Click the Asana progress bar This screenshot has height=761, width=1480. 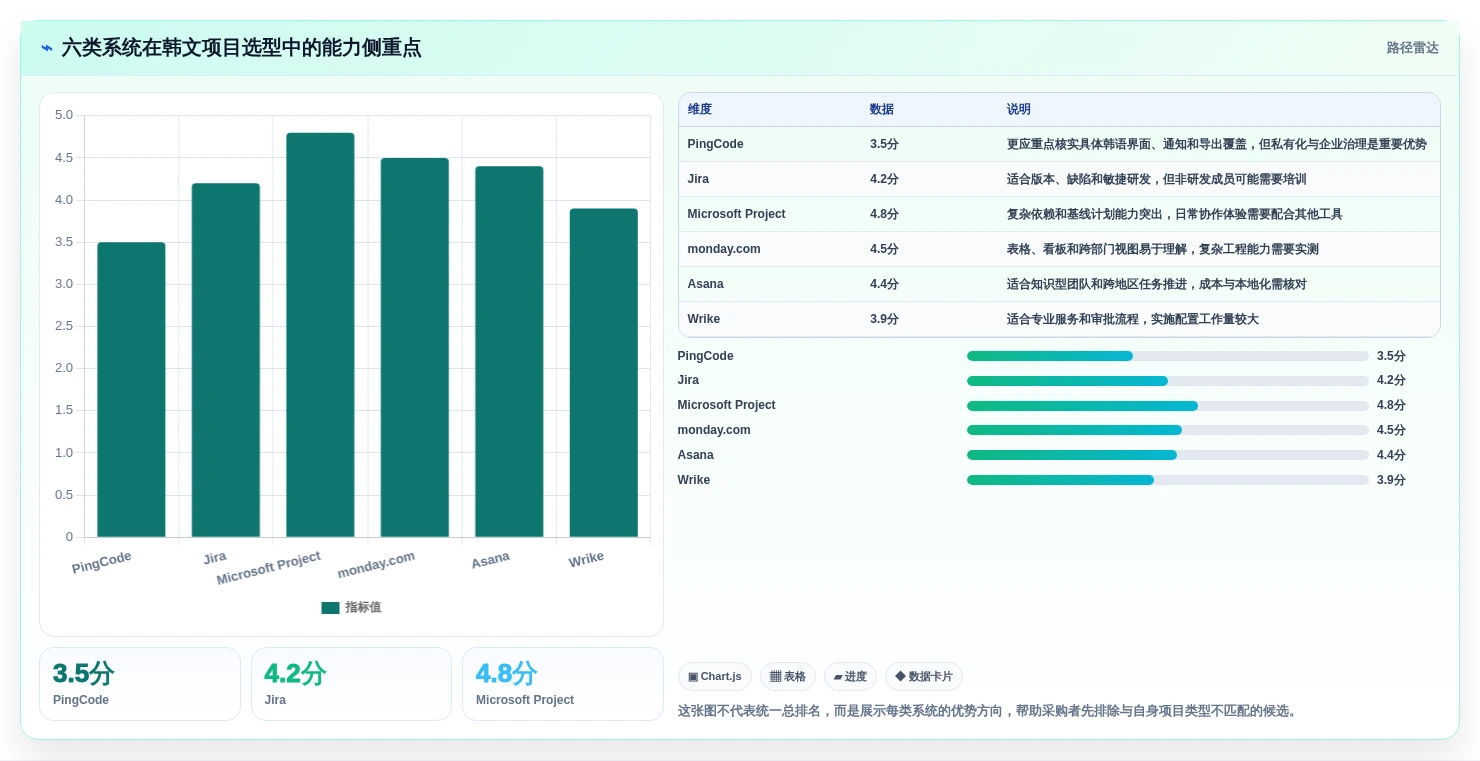(x=1168, y=456)
